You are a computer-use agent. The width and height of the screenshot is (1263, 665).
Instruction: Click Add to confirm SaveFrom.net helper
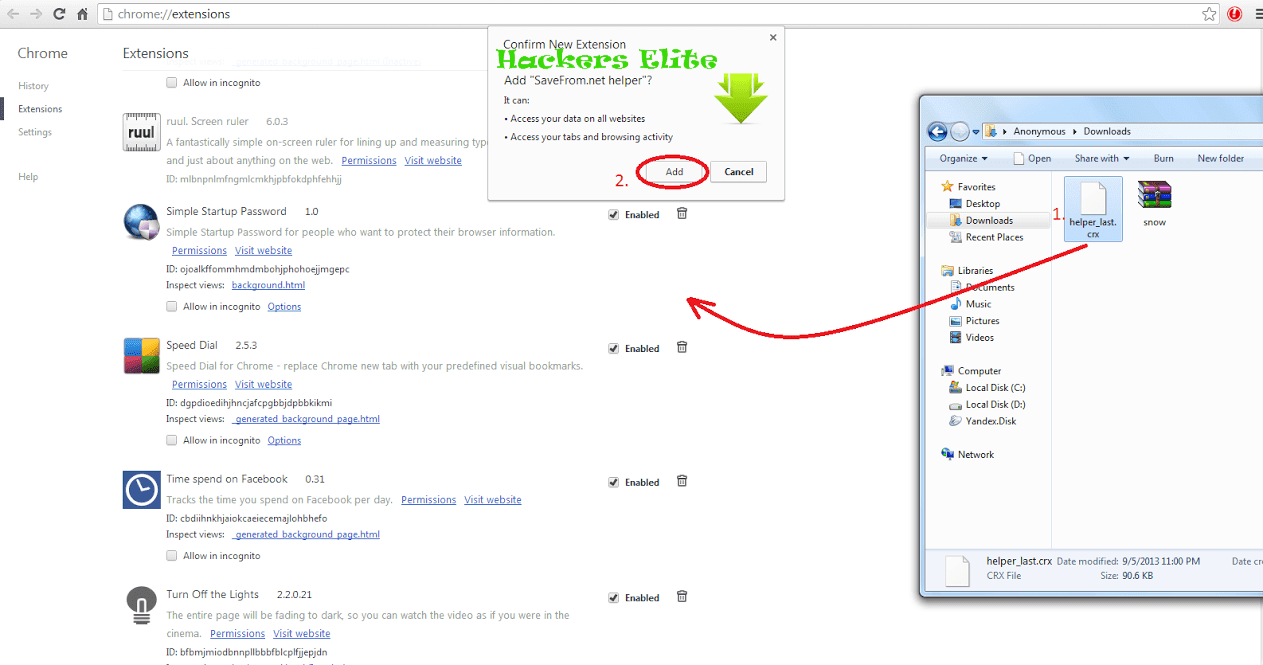[x=674, y=172]
